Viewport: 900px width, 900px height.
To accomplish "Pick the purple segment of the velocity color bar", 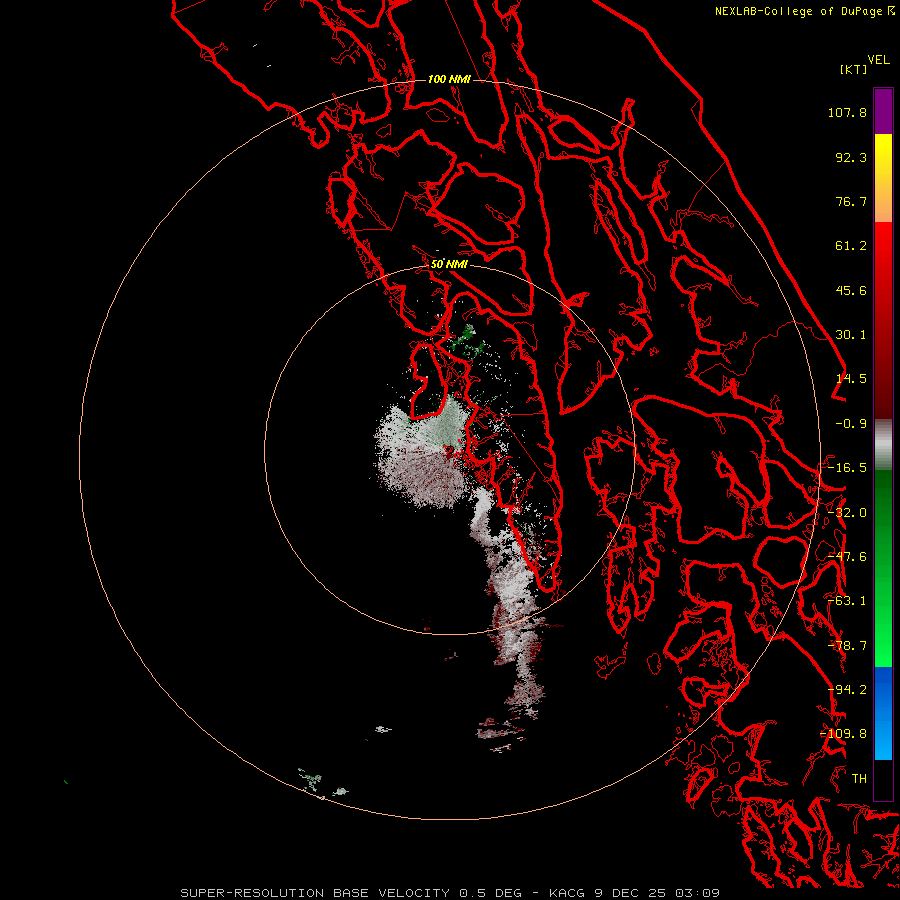I will pos(883,111).
